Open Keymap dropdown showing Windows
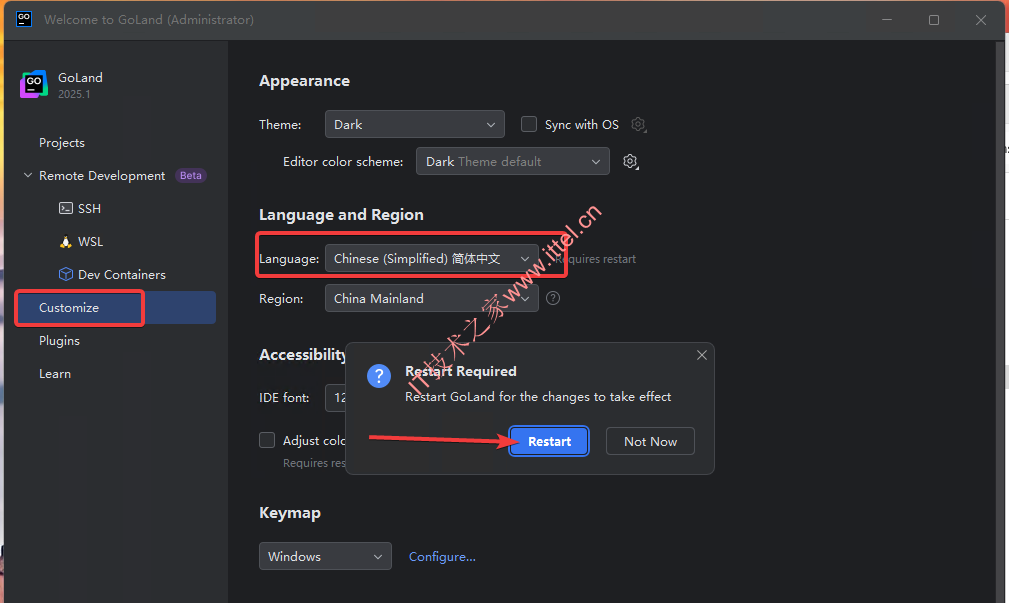This screenshot has width=1009, height=603. 325,557
